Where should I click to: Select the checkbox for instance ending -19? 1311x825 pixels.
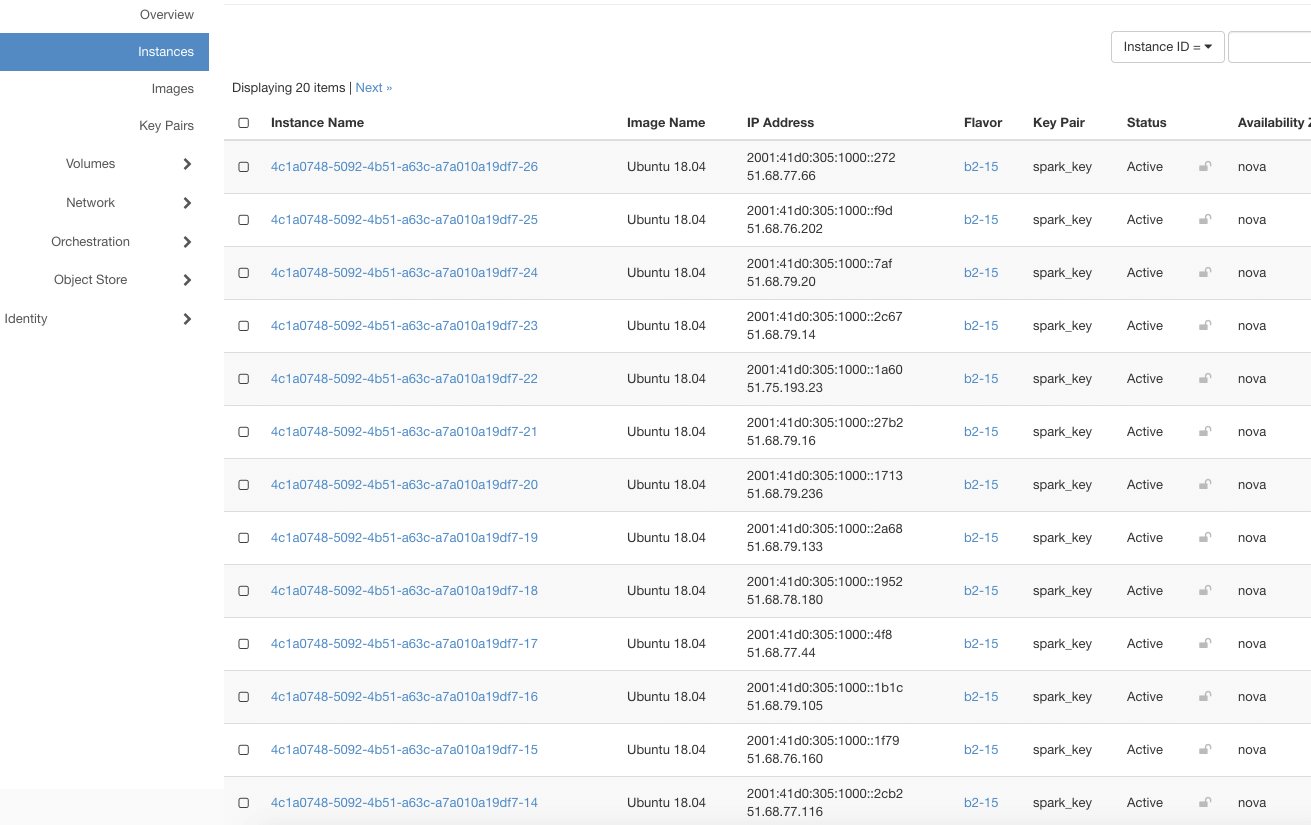[x=244, y=538]
